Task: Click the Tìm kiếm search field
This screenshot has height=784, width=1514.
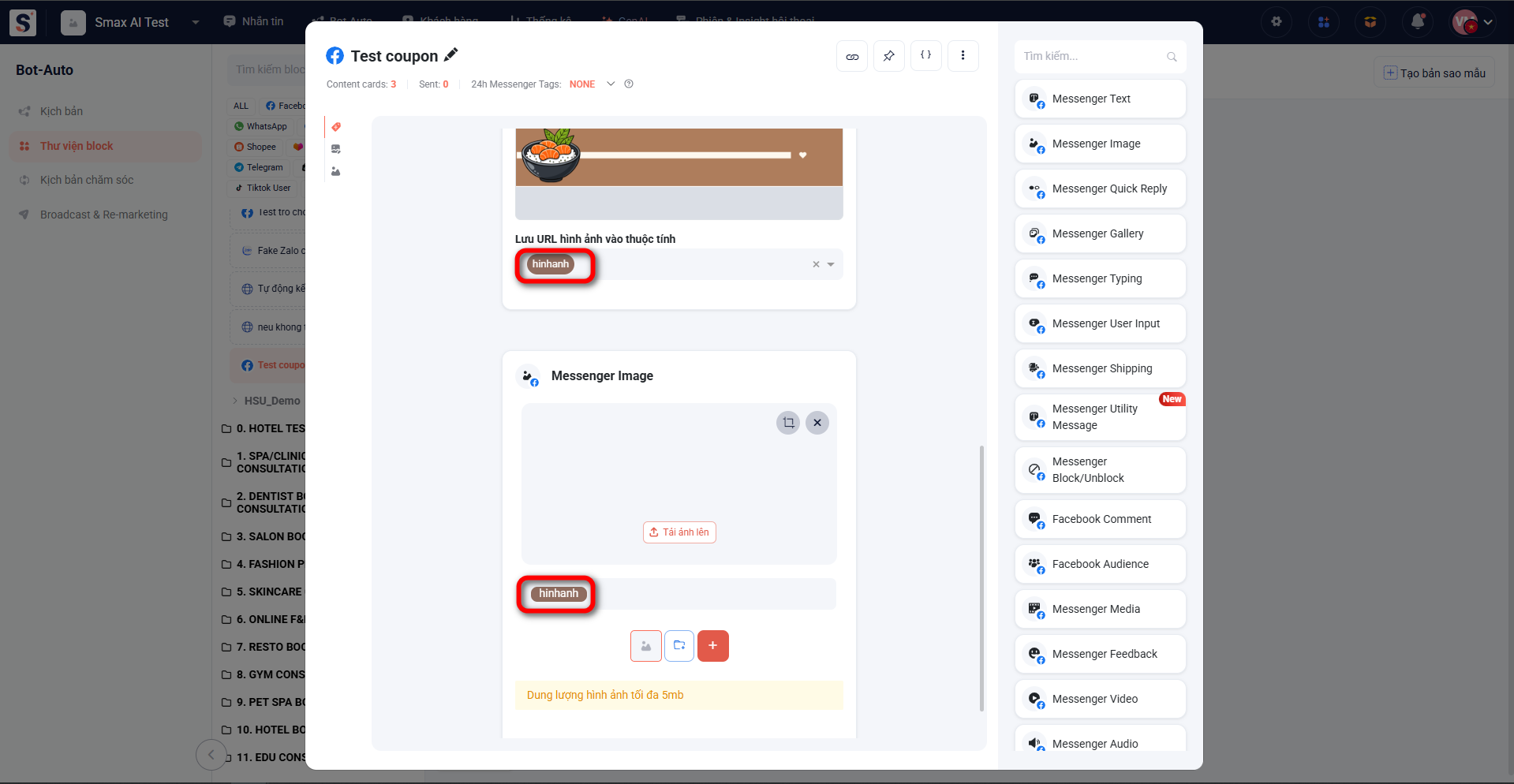Action: tap(1092, 56)
